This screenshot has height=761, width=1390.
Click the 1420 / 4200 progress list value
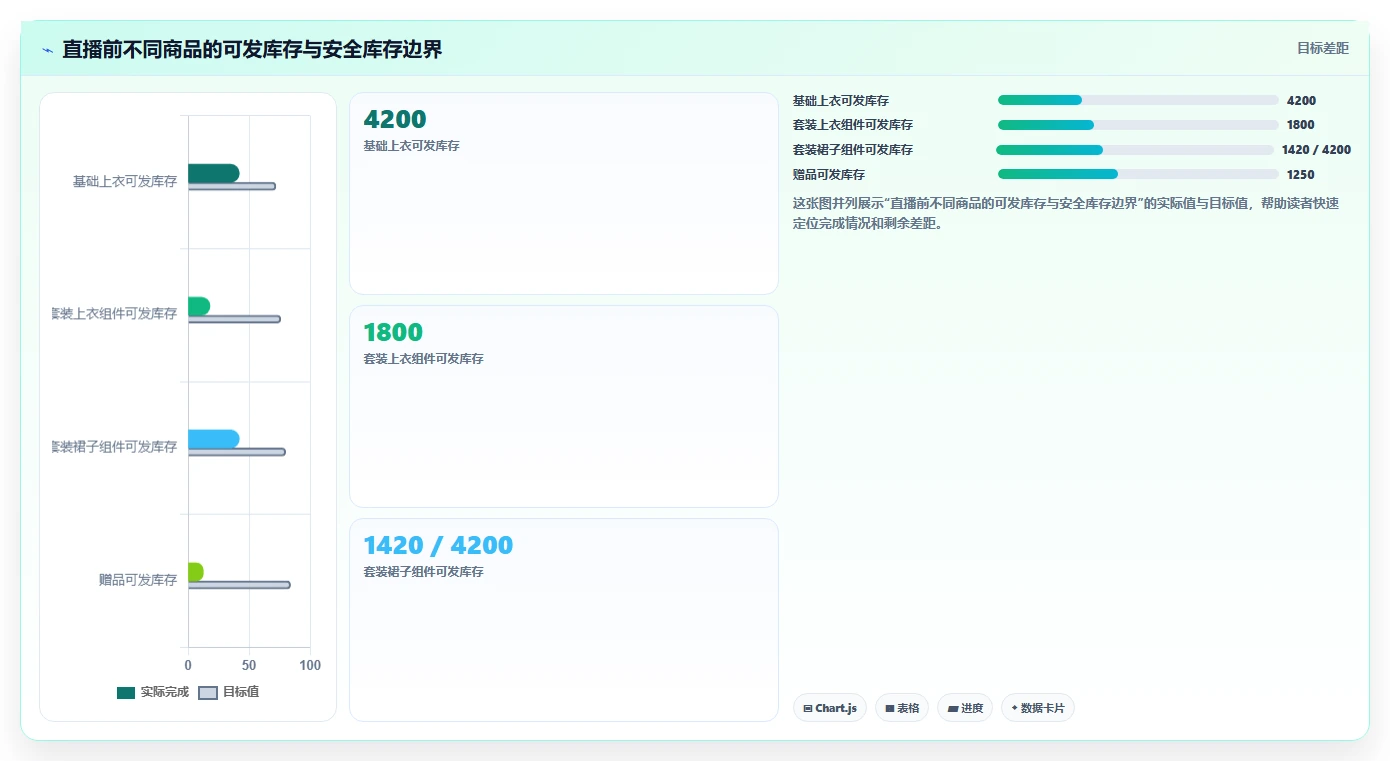coord(1316,150)
